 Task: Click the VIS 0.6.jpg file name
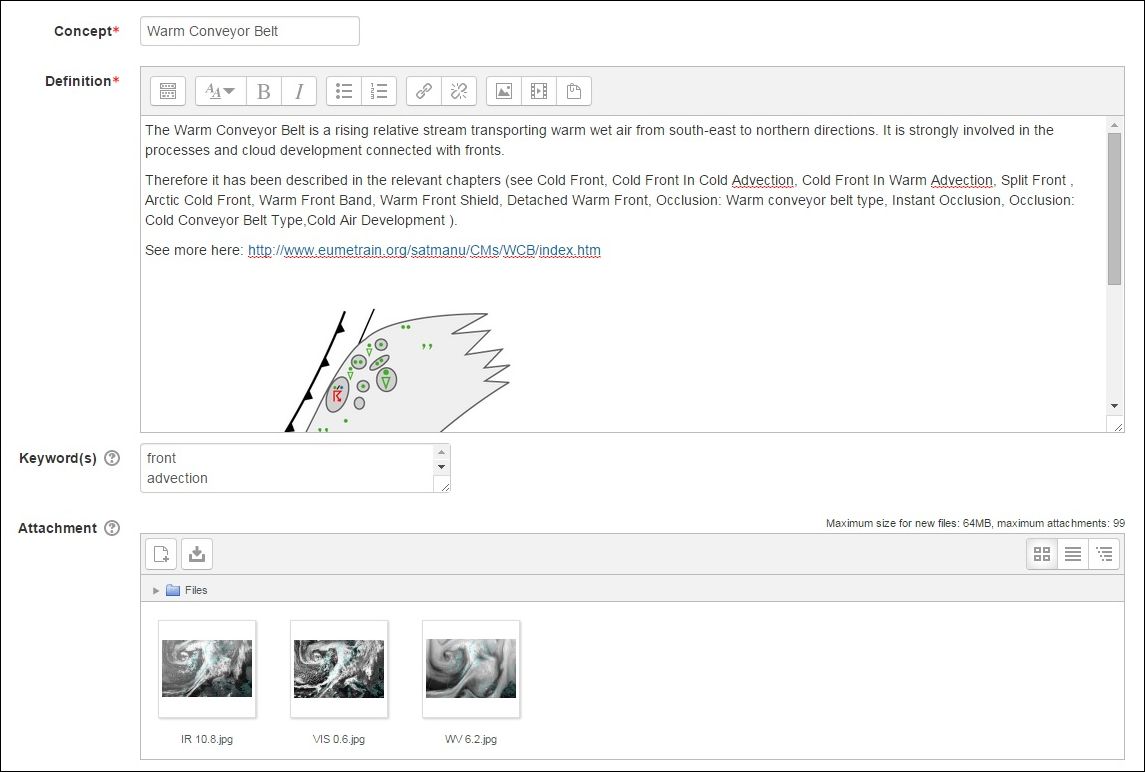339,739
